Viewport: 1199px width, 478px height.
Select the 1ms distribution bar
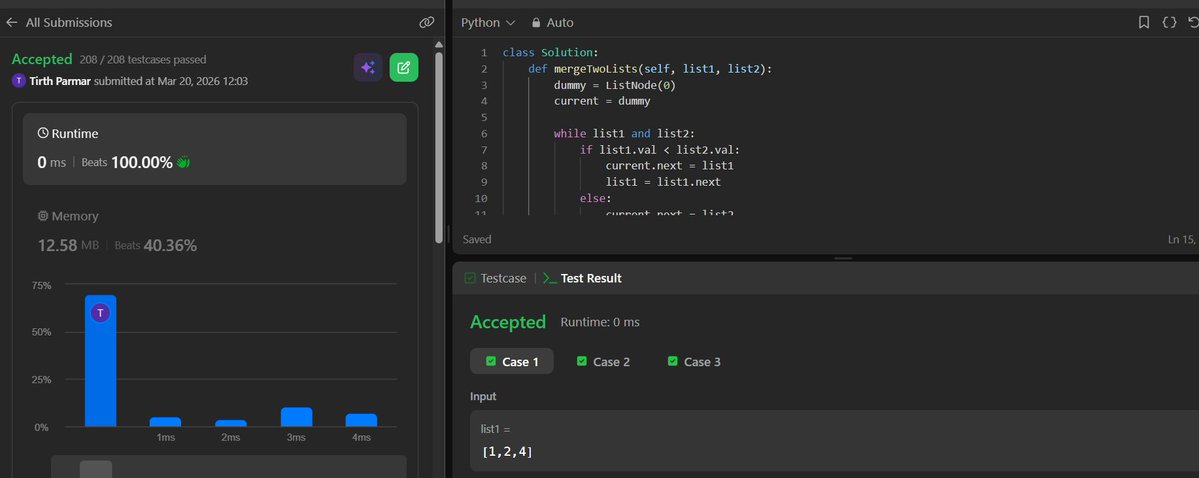(165, 422)
